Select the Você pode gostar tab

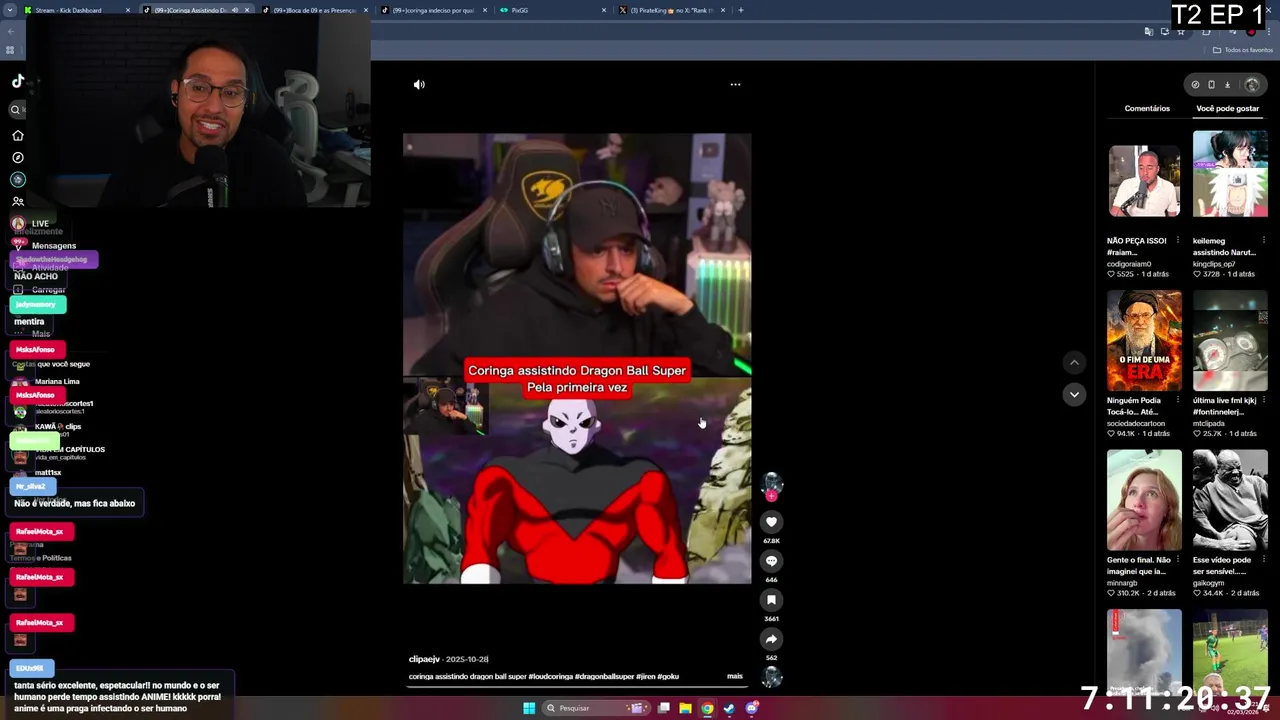(x=1227, y=108)
